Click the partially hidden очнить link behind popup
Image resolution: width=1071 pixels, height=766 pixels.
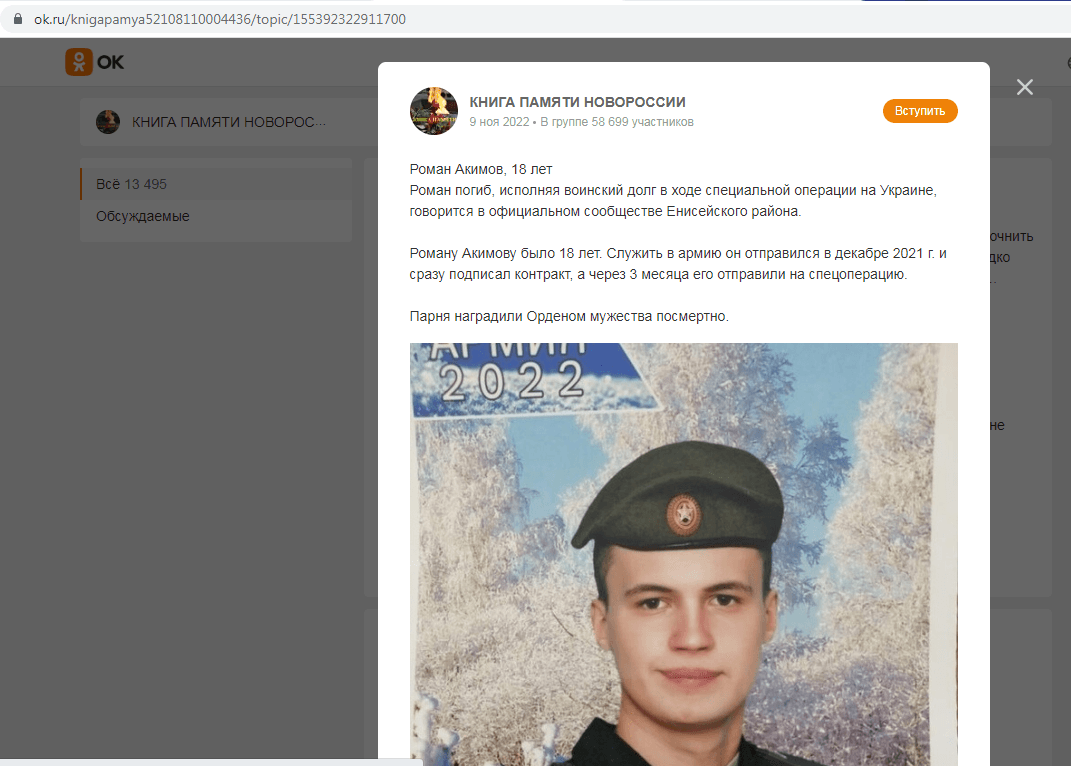1012,236
